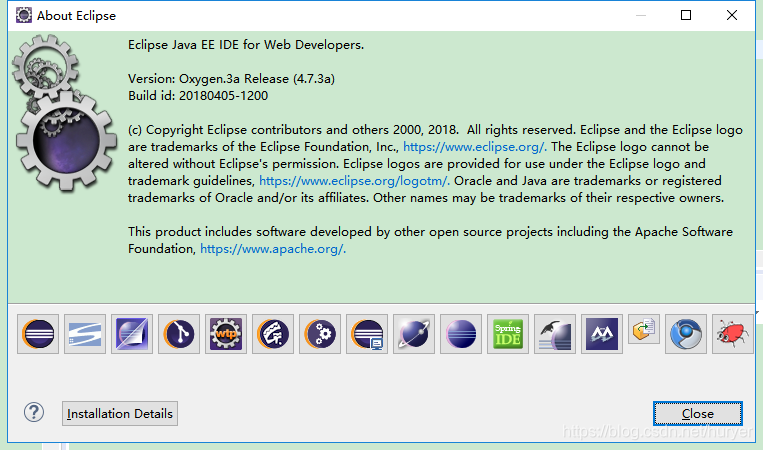763x450 pixels.
Task: Click the WTP gear feature icon
Action: click(x=226, y=334)
